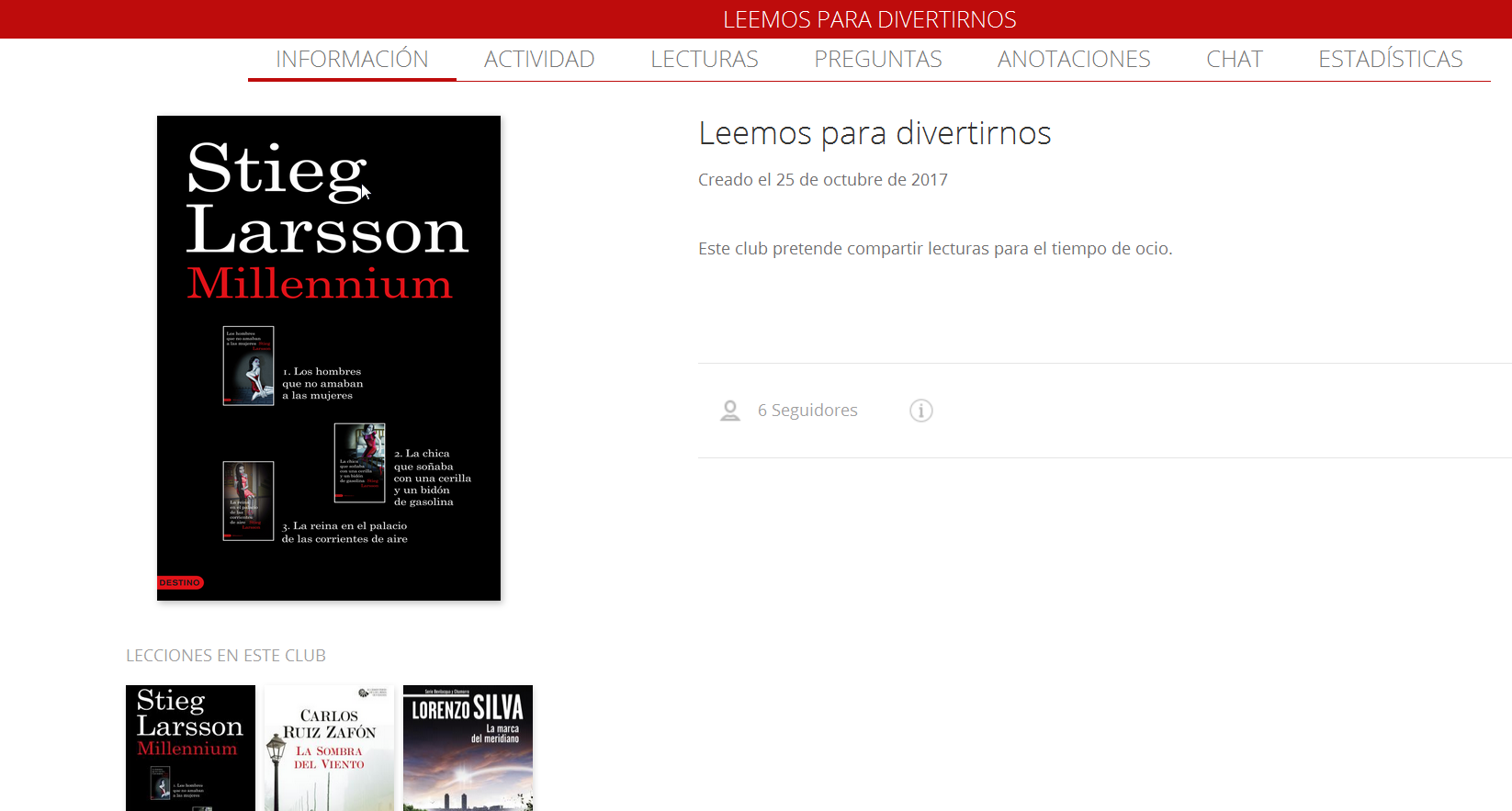Select the ANOTACIONES tab
This screenshot has width=1512, height=811.
pos(1074,60)
